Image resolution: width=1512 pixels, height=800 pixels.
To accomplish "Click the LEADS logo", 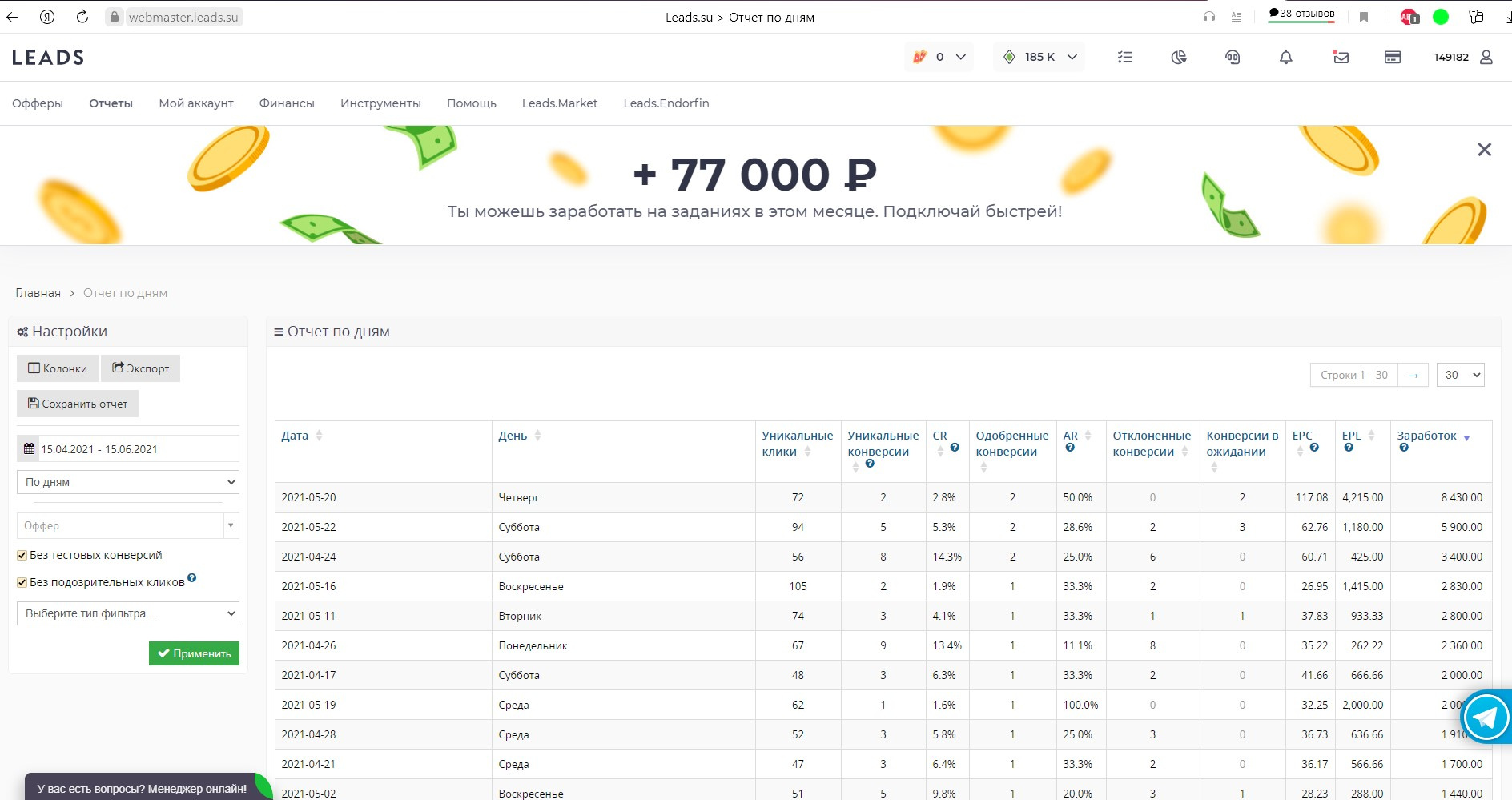I will pos(48,57).
